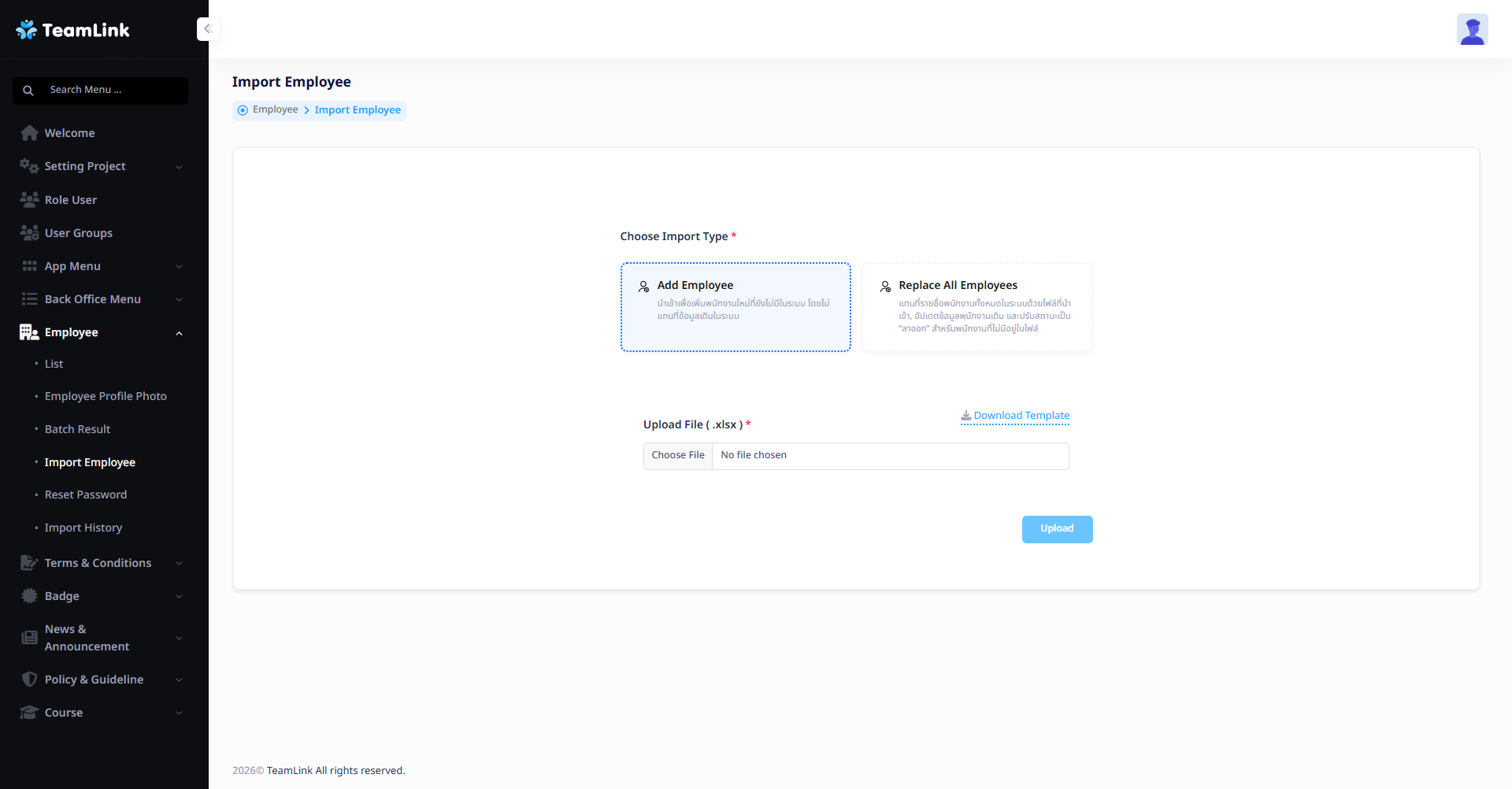Open the user avatar profile menu
This screenshot has width=1512, height=789.
pyautogui.click(x=1471, y=30)
